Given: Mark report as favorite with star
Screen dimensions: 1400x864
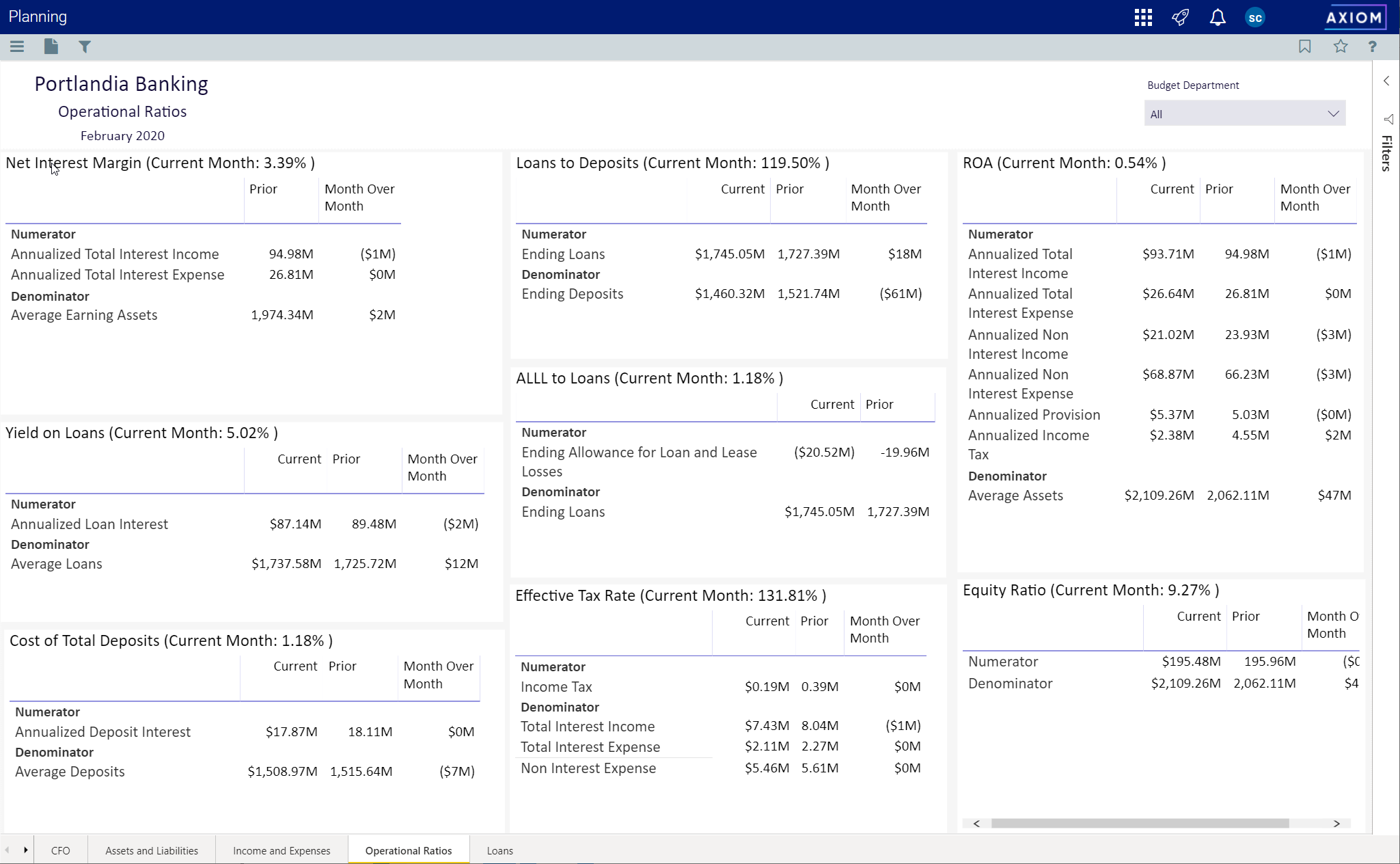Looking at the screenshot, I should pos(1341,46).
